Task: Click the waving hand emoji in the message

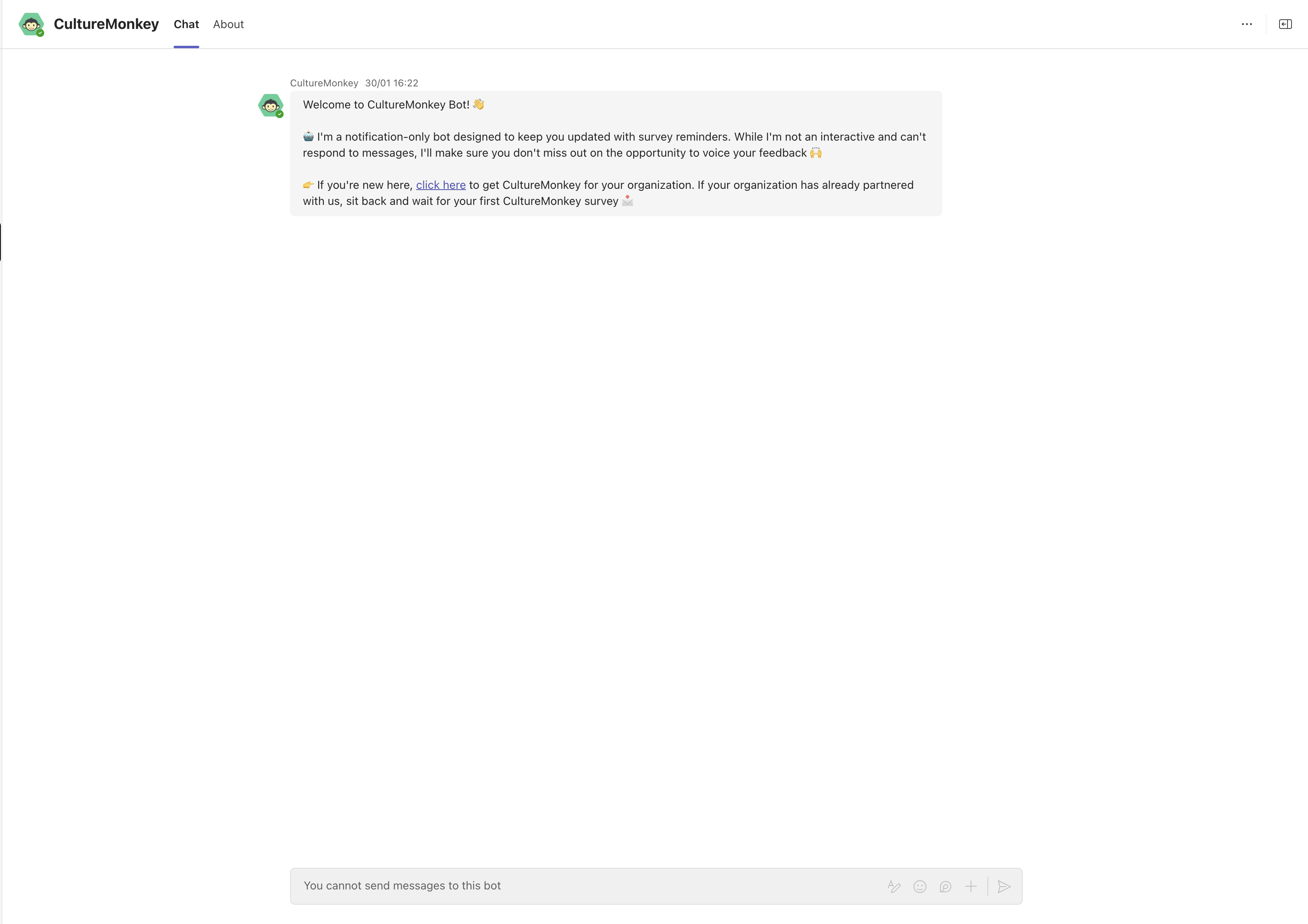Action: tap(478, 104)
